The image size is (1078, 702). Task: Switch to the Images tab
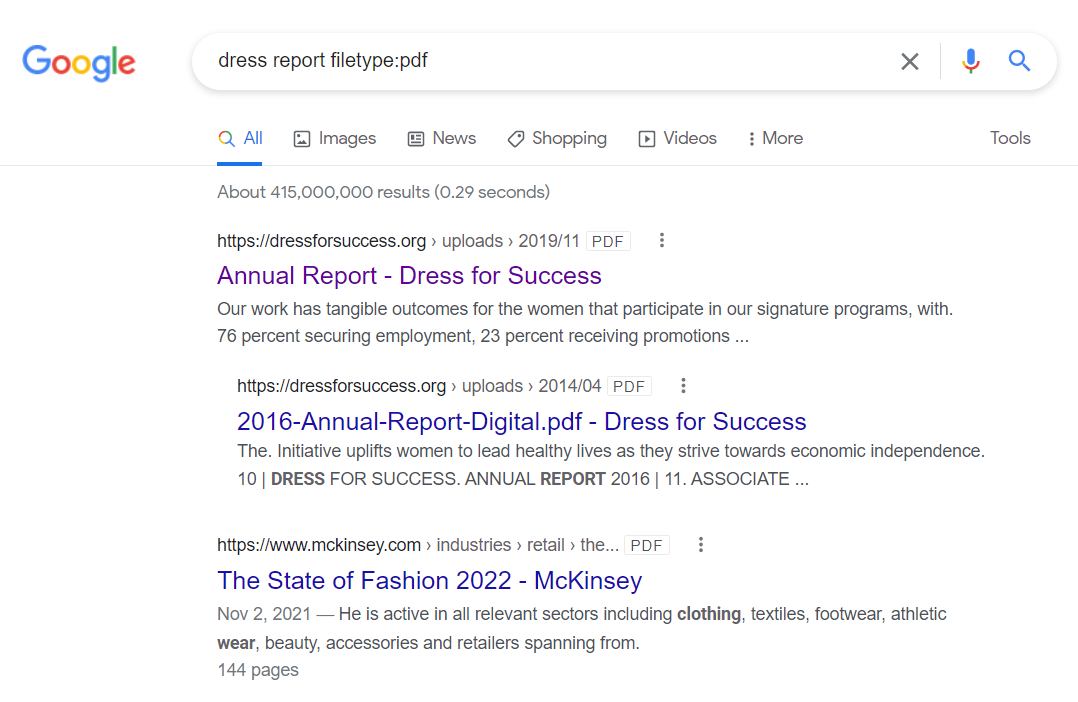tap(334, 138)
